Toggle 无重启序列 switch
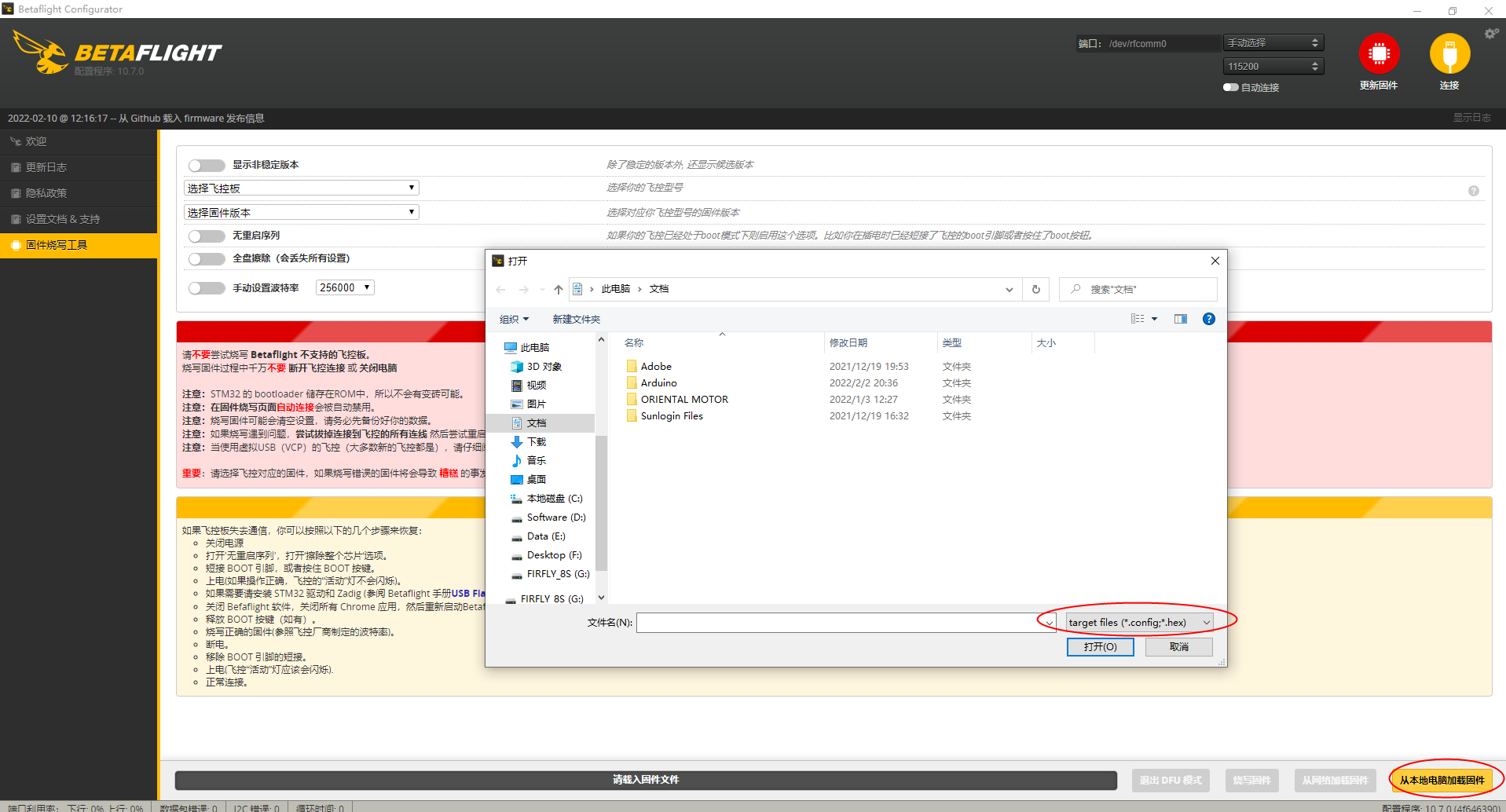 coord(207,236)
